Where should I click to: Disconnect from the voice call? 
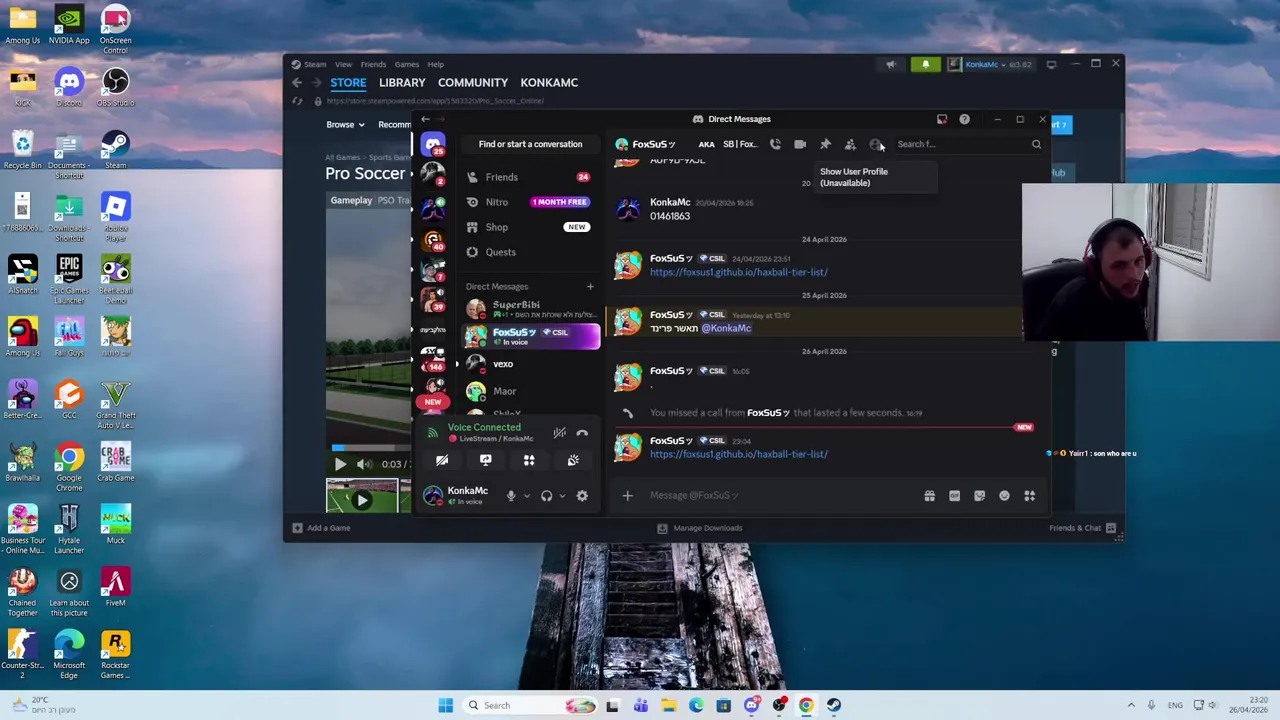pyautogui.click(x=582, y=433)
